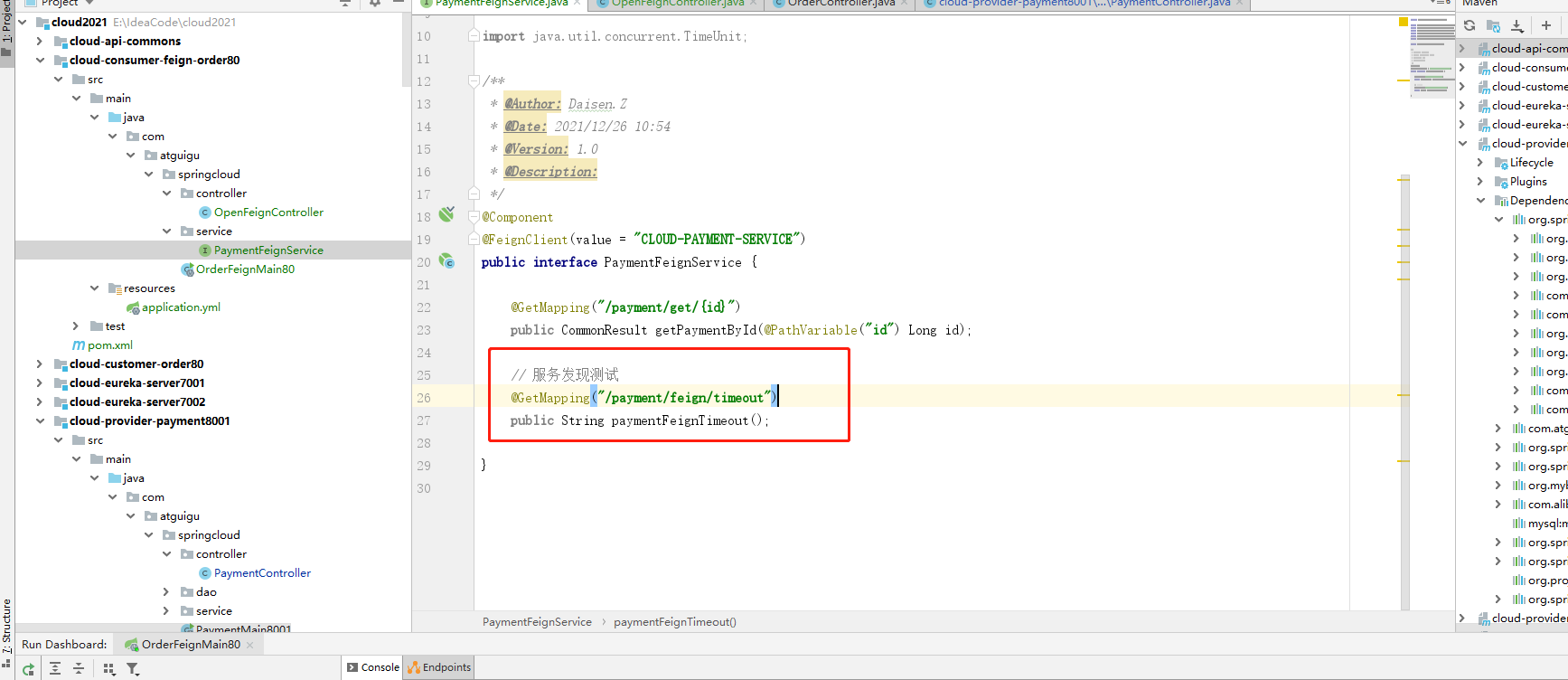This screenshot has height=680, width=1568.
Task: Click Collapse All in Run Dashboard toolbar
Action: [79, 668]
